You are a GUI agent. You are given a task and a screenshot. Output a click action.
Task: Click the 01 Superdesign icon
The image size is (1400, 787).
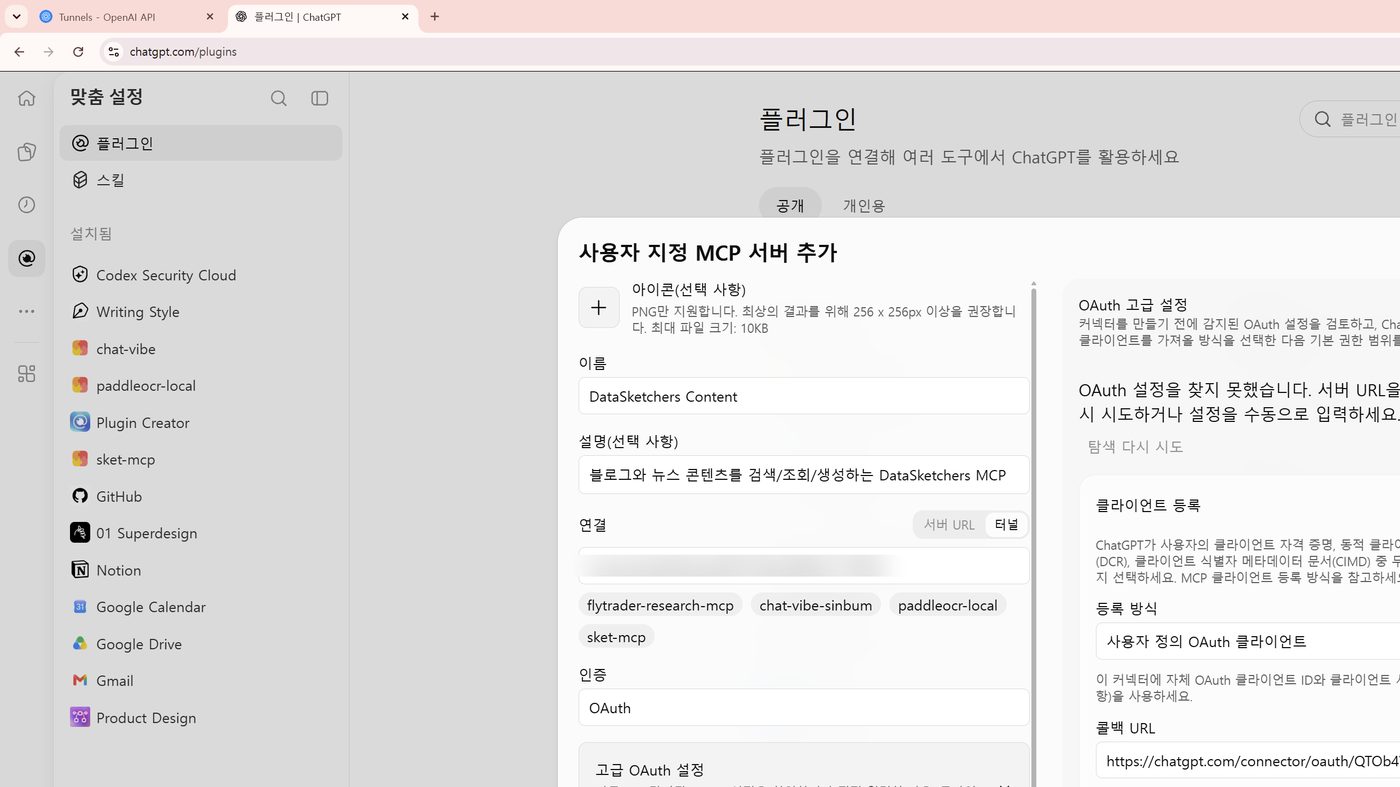click(80, 533)
